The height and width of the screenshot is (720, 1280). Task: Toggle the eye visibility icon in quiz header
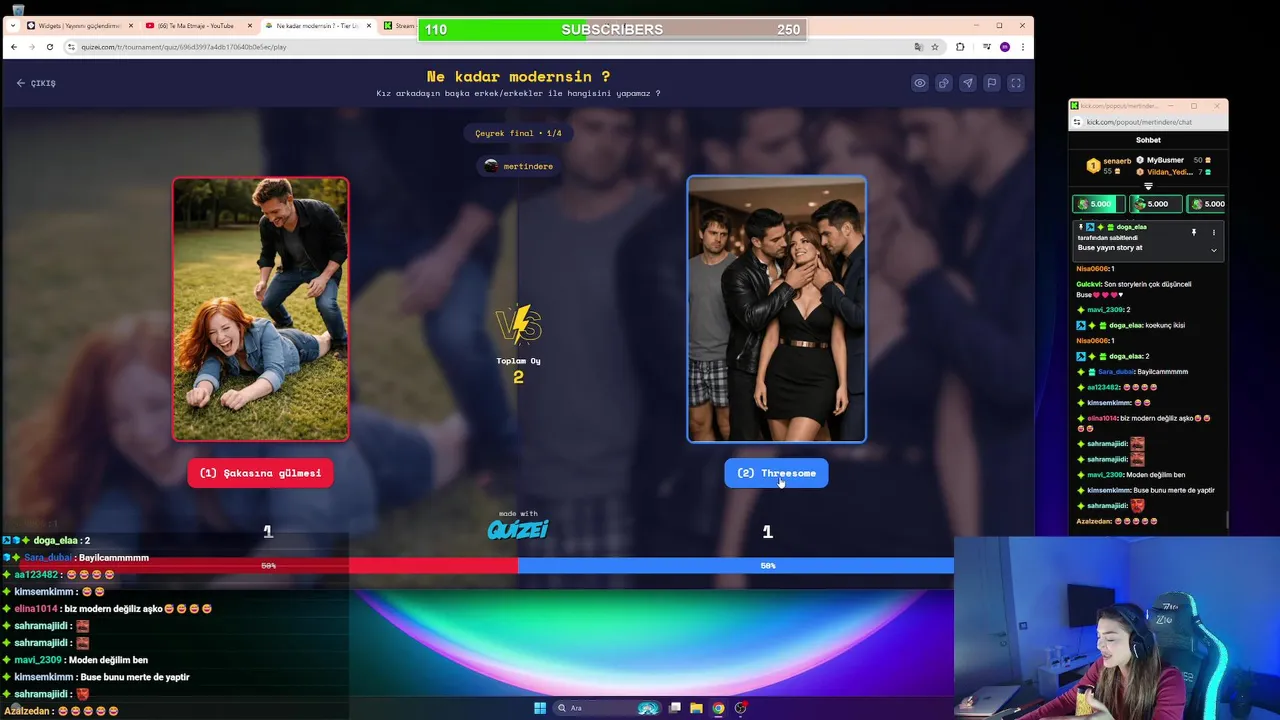(x=919, y=83)
